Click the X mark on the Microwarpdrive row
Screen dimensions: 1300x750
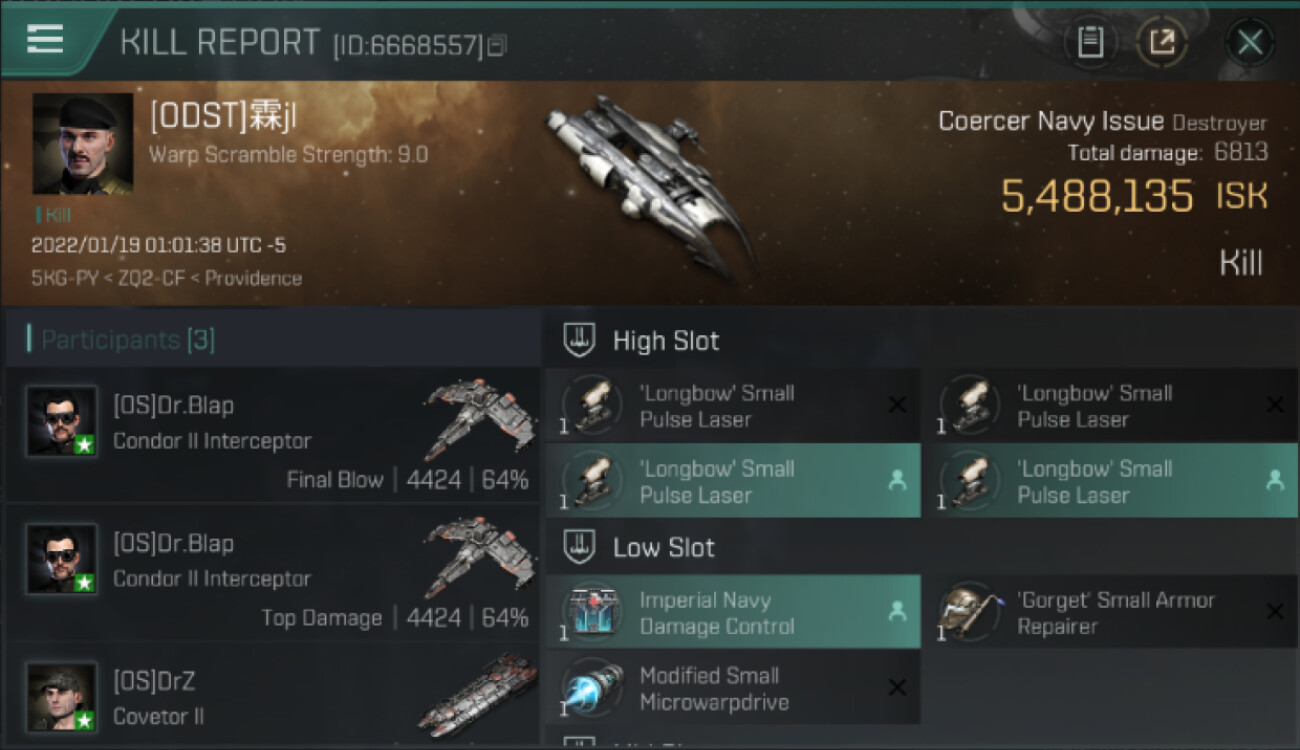tap(897, 688)
